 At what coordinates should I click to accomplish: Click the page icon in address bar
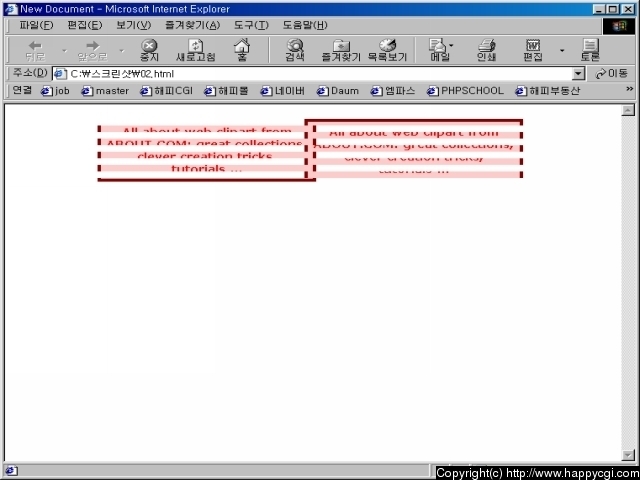coord(60,74)
